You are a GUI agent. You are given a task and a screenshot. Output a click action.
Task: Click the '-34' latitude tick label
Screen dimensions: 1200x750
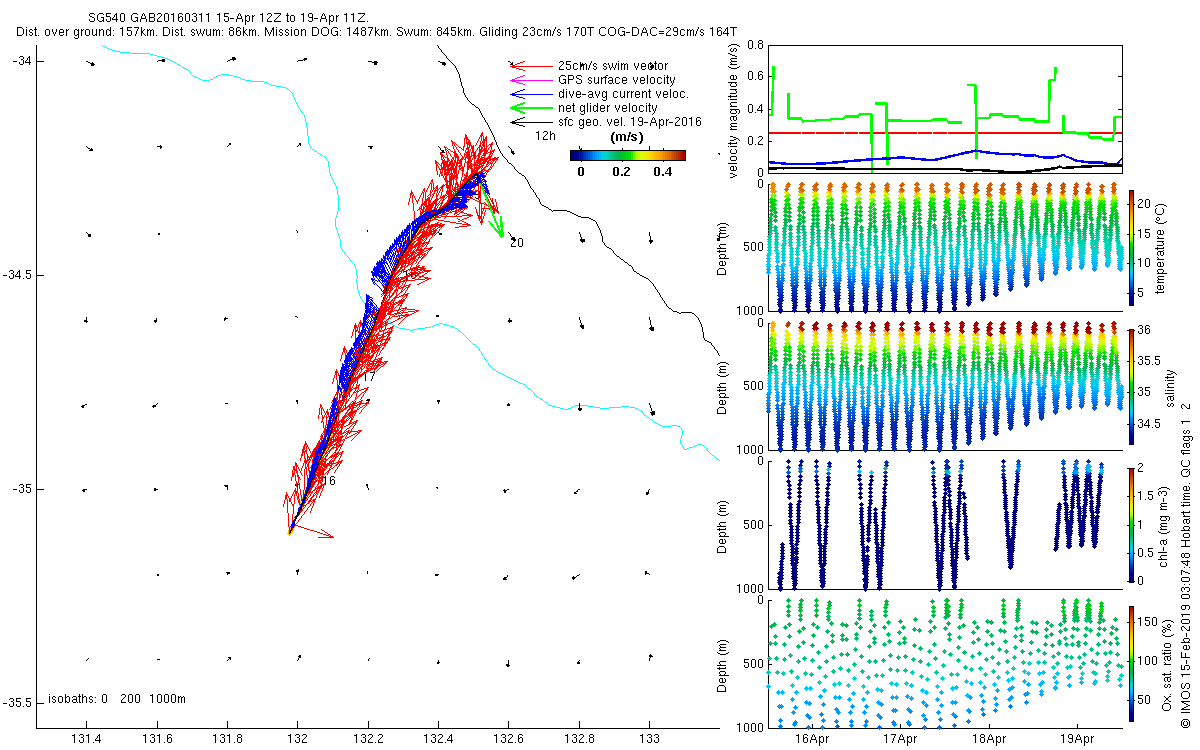(22, 61)
